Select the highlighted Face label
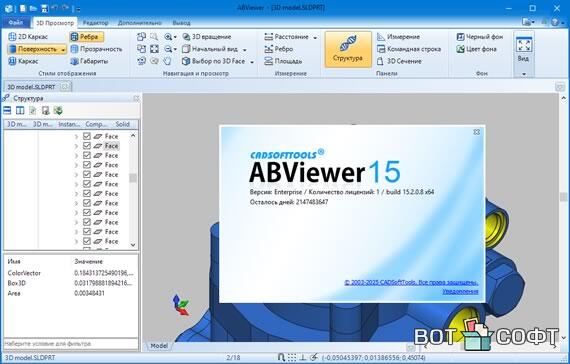 [x=111, y=146]
